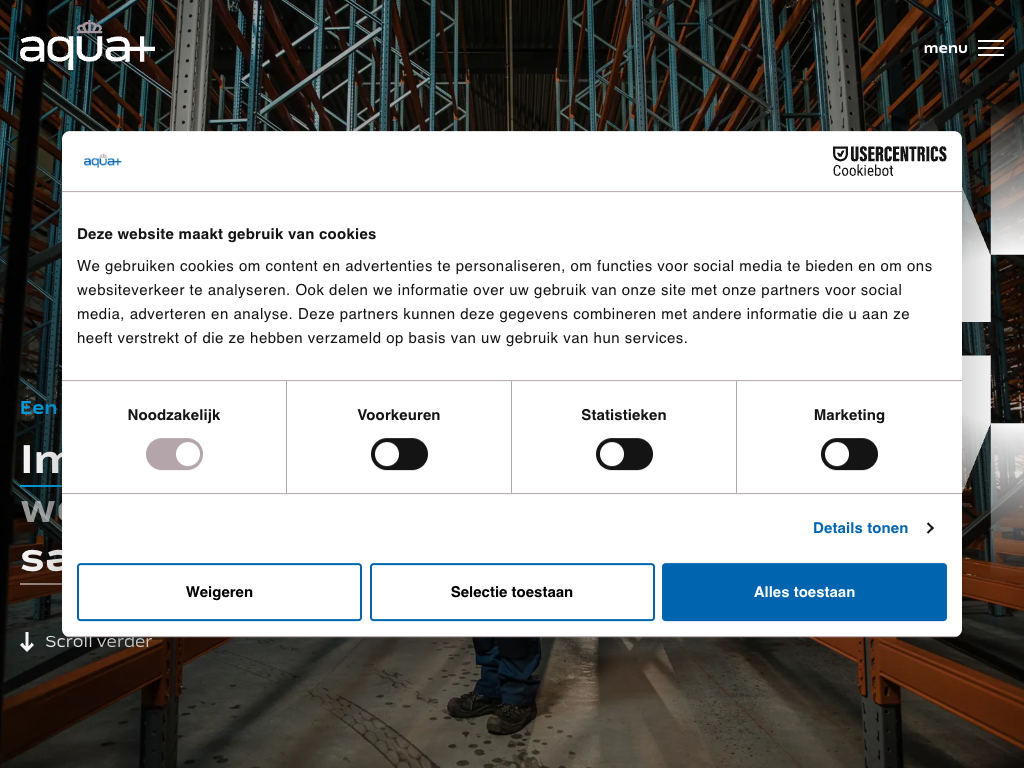
Task: Enable the Statistieken cookies switch
Action: click(x=624, y=455)
